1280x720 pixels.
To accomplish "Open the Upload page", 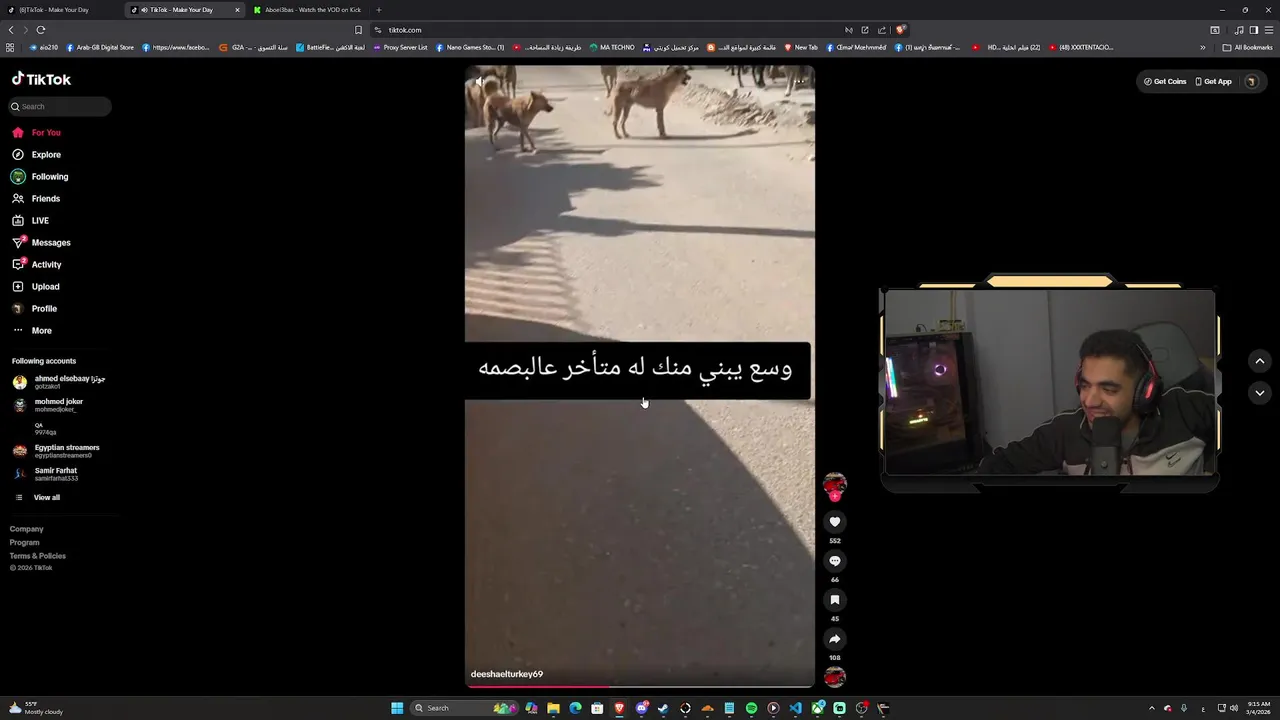I will coord(36,286).
